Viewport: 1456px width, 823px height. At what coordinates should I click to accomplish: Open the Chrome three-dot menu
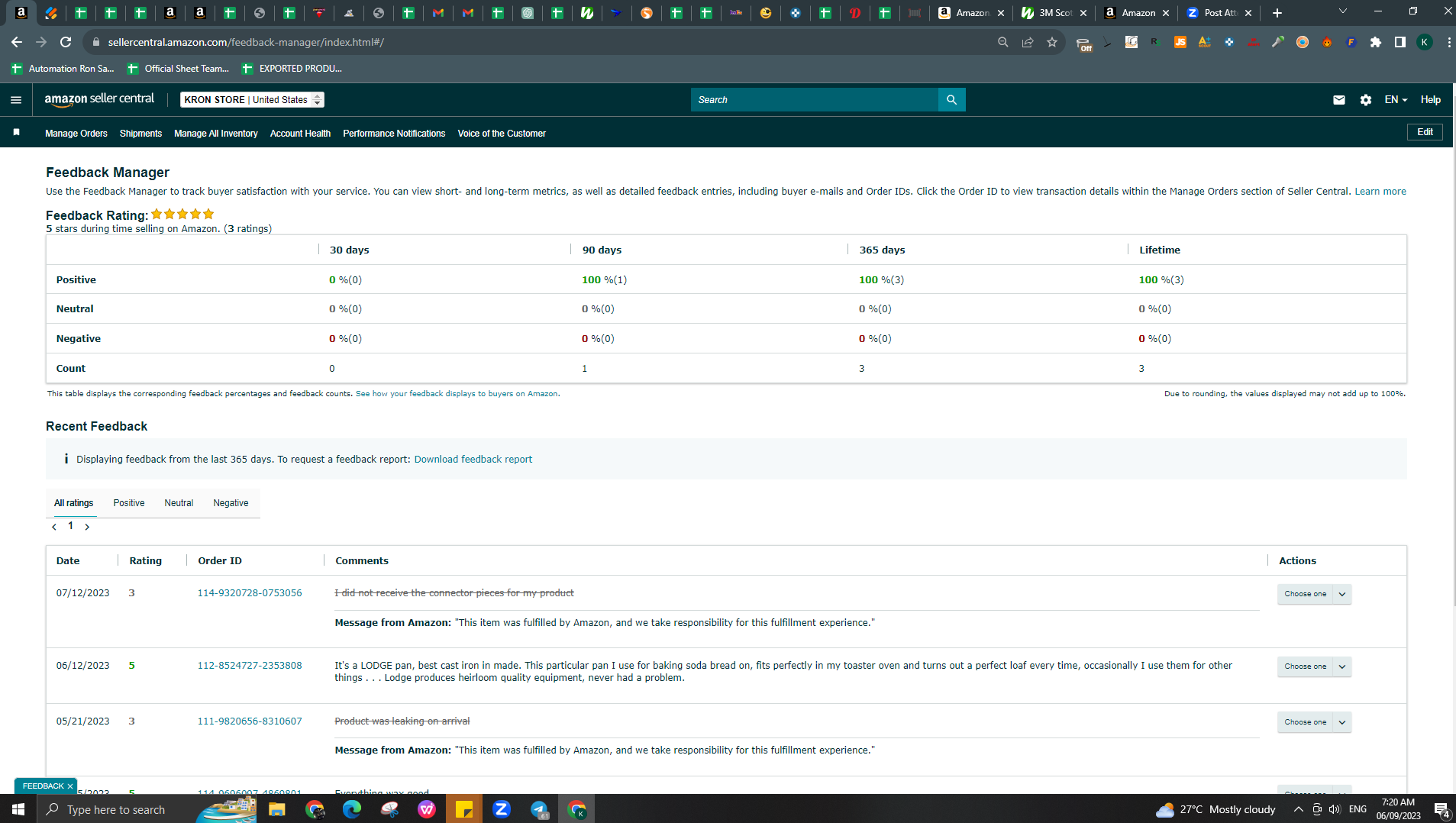tap(1448, 42)
